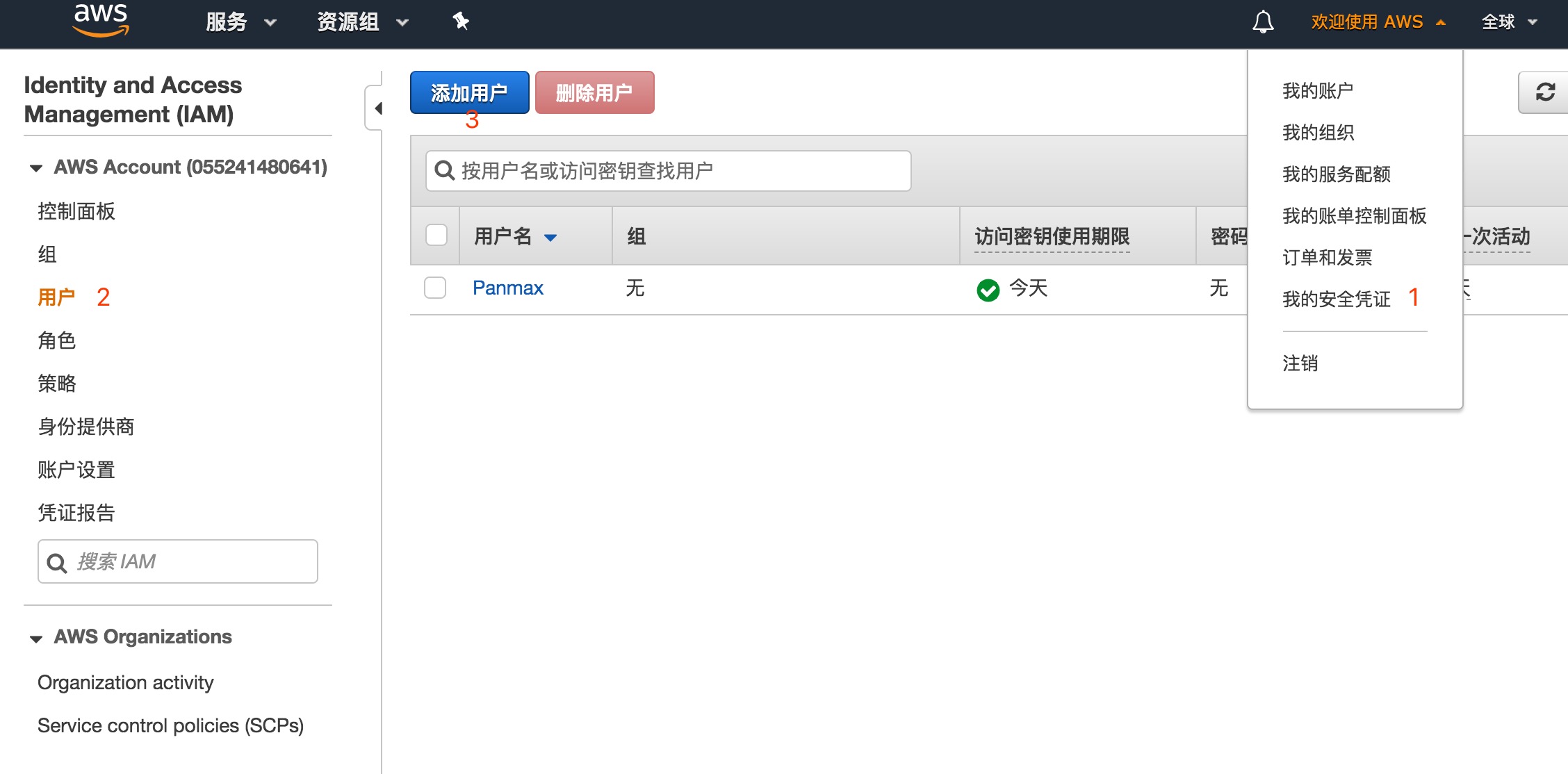Click the pin shortcut icon in navbar
This screenshot has height=774, width=1568.
460,22
